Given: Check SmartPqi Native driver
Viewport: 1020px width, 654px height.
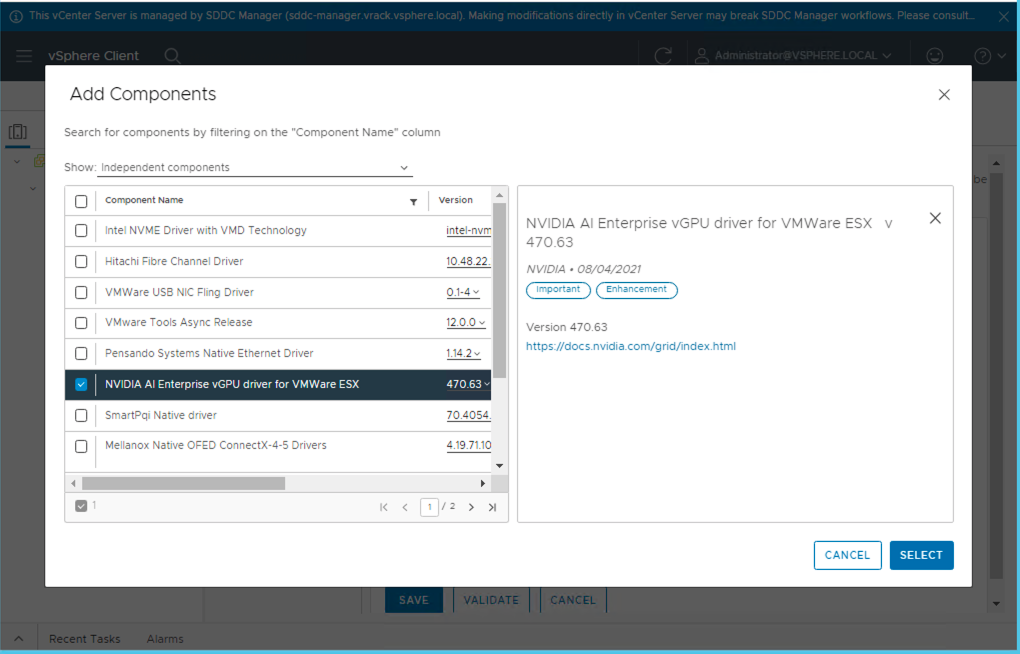Looking at the screenshot, I should click(x=81, y=415).
